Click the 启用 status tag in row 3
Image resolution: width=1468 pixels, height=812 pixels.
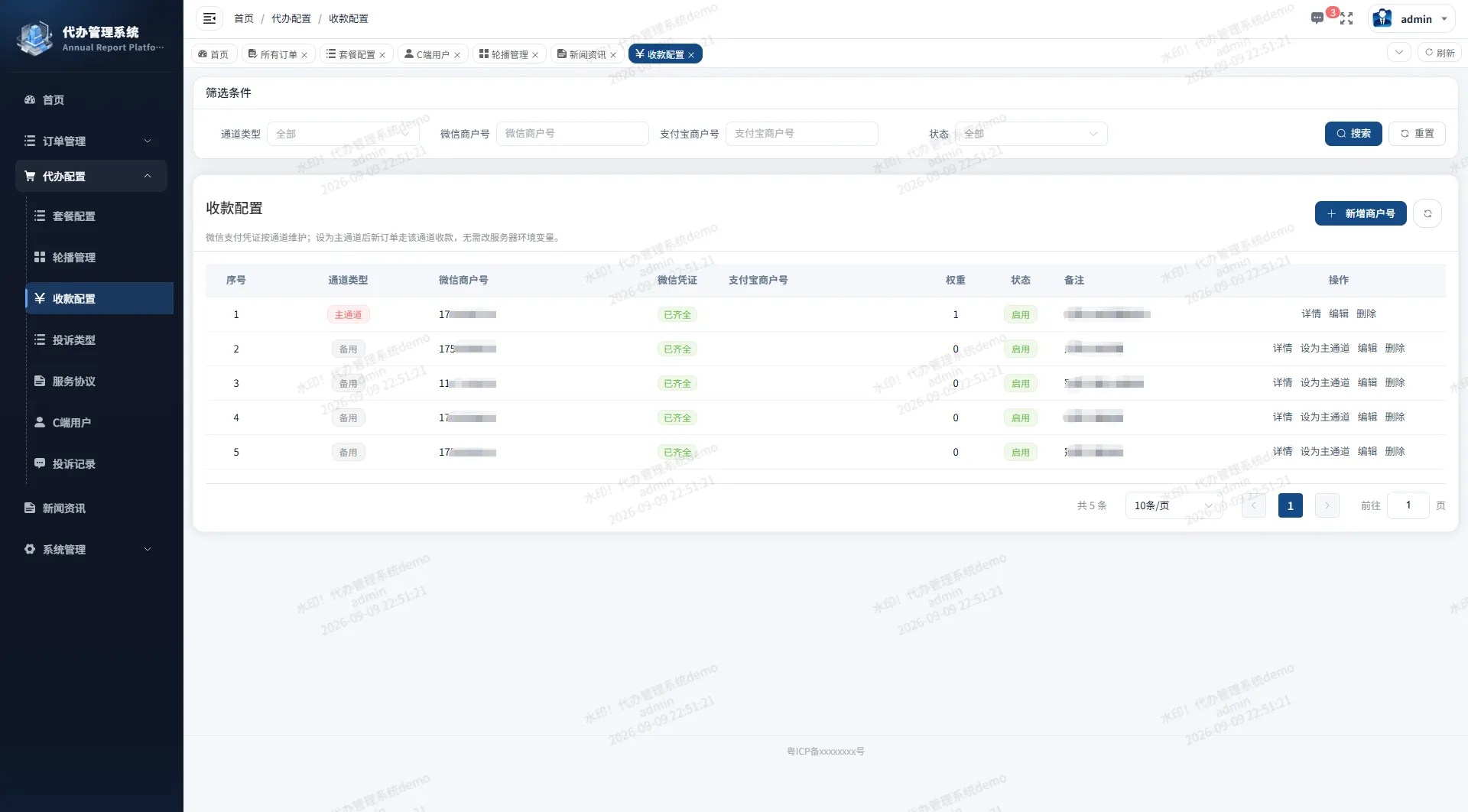1021,383
